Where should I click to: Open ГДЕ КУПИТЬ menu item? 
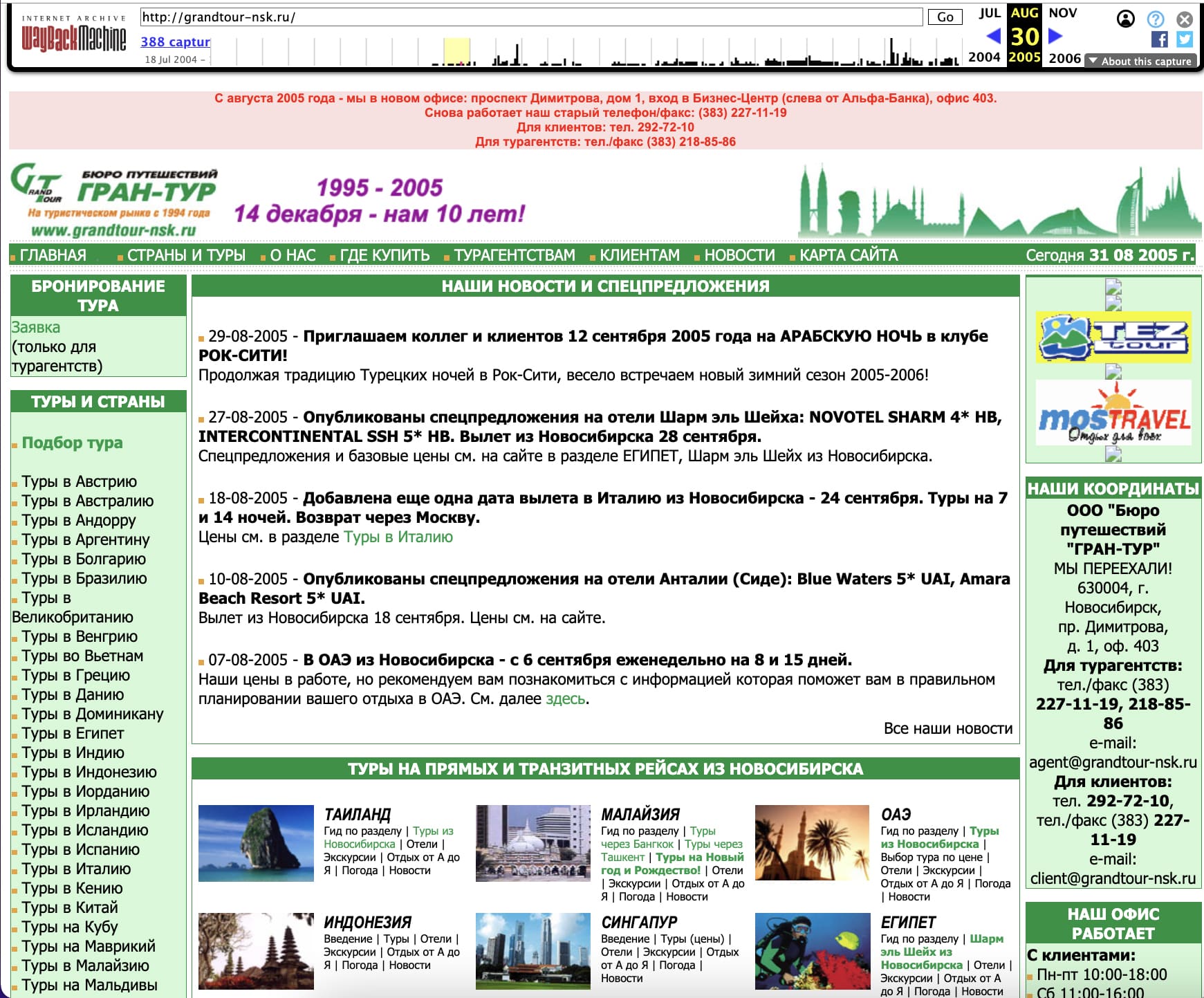385,255
